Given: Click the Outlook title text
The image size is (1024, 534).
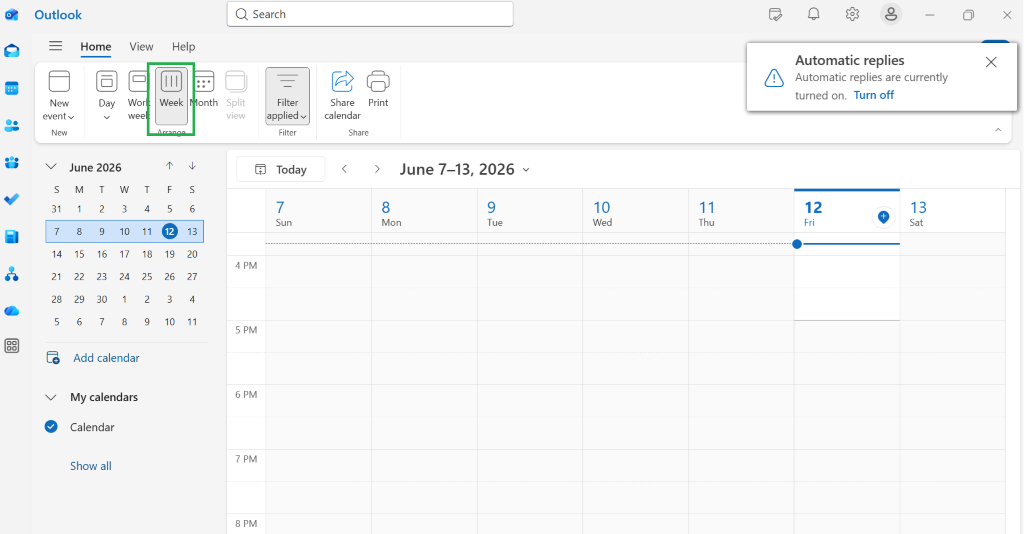Looking at the screenshot, I should 58,14.
